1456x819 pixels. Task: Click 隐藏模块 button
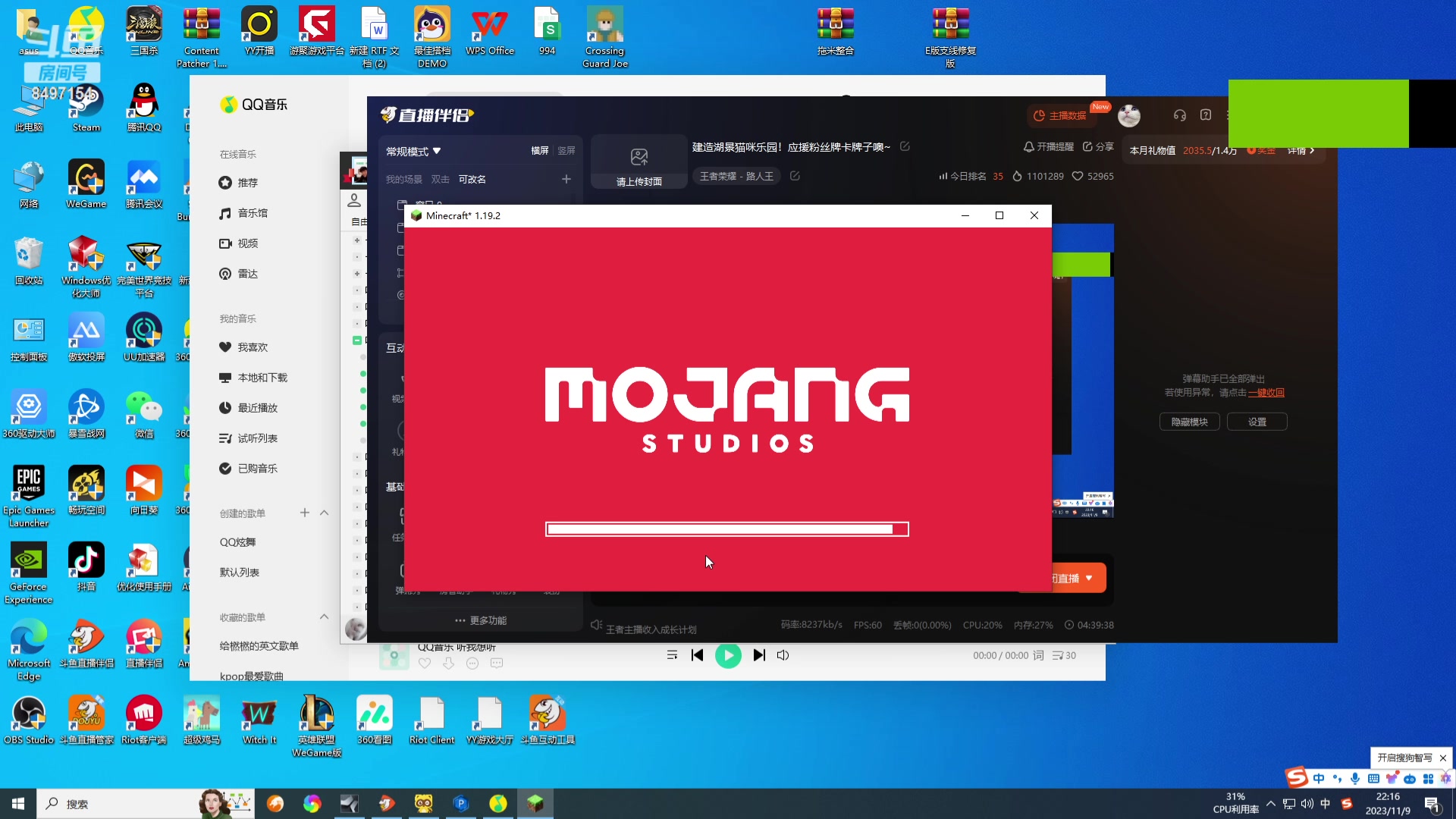(1189, 422)
